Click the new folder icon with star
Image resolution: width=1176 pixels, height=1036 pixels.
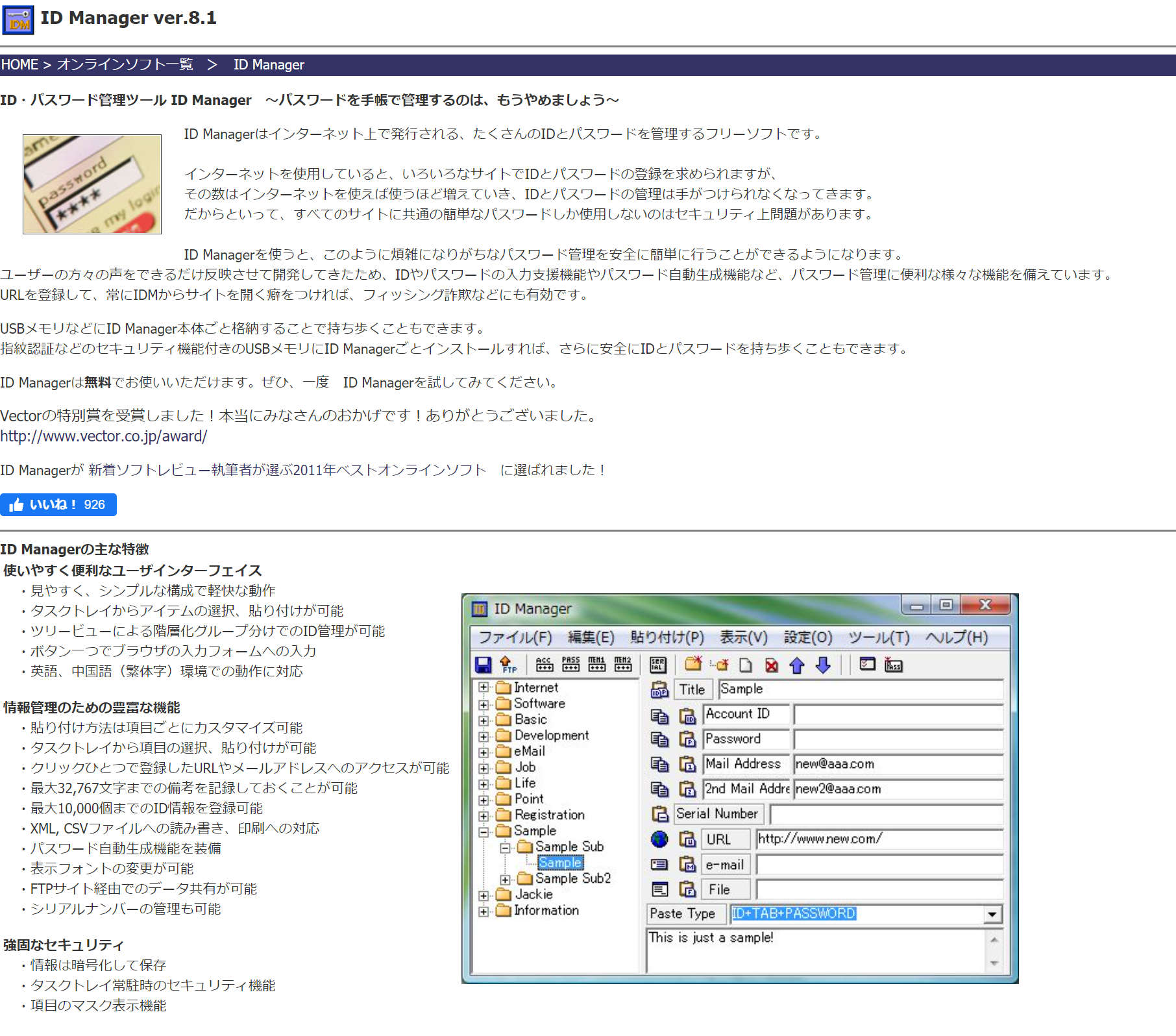693,663
